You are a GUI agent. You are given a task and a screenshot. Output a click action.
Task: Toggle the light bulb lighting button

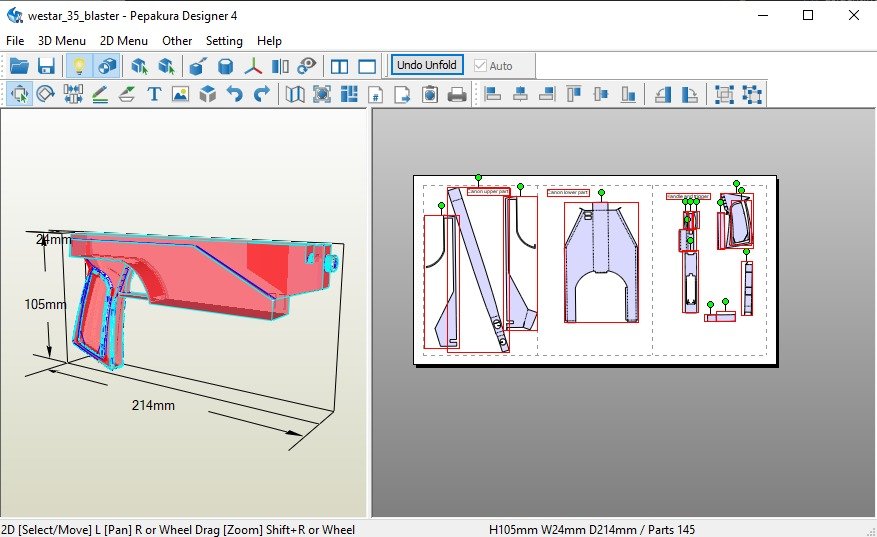[79, 66]
